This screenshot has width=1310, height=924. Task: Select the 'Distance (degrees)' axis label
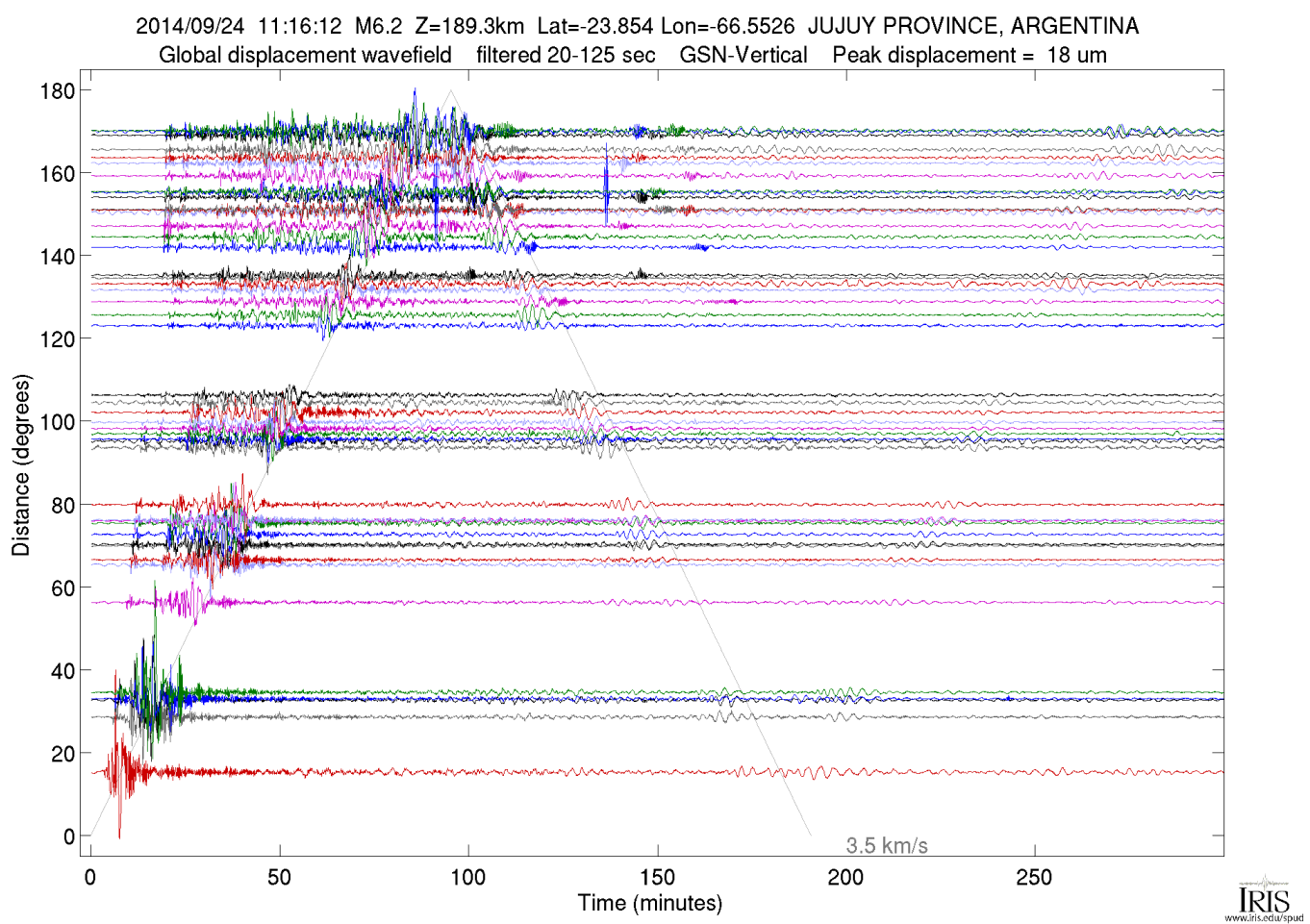pyautogui.click(x=21, y=464)
